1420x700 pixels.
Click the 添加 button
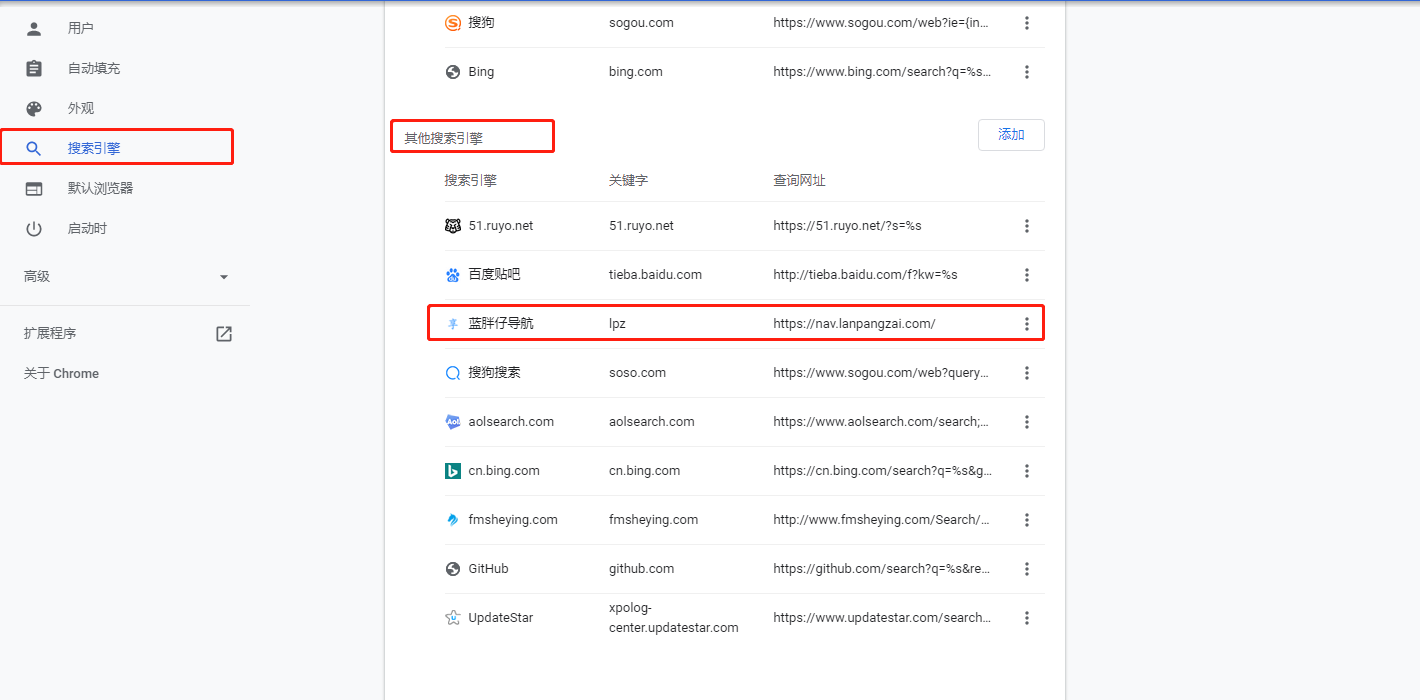[1011, 134]
